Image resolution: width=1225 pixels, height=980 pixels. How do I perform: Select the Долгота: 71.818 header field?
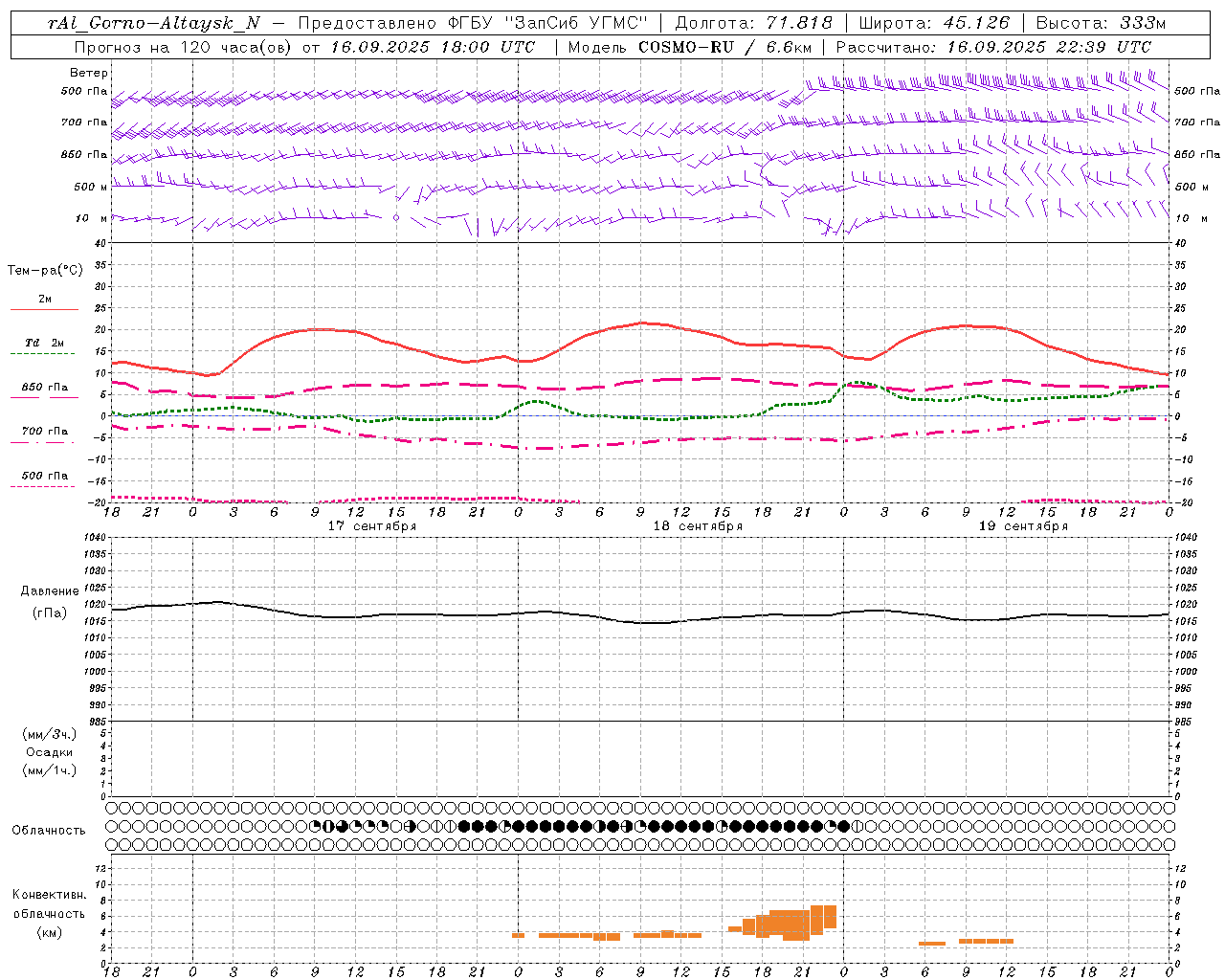(x=754, y=24)
